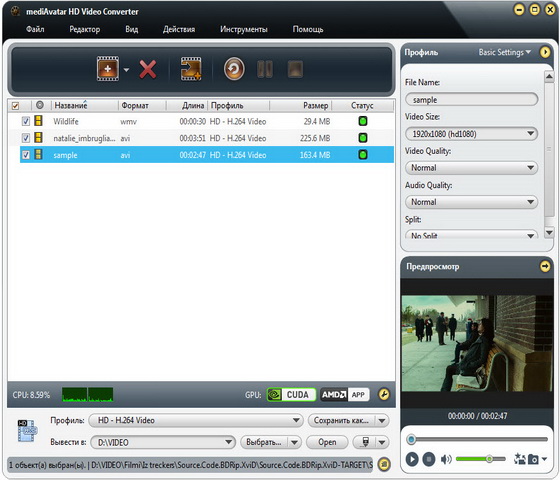Play the preview video

(x=412, y=459)
